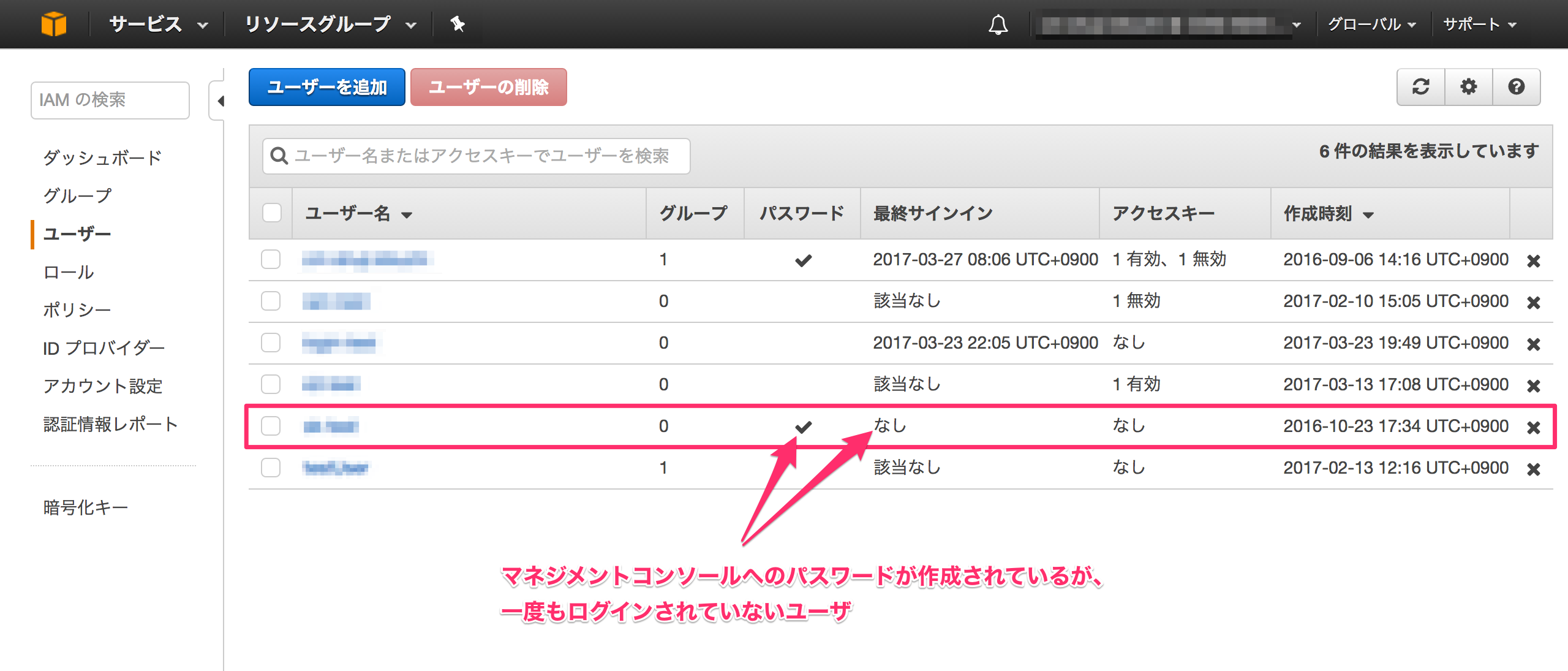Click the AWS cube logo

pyautogui.click(x=54, y=25)
